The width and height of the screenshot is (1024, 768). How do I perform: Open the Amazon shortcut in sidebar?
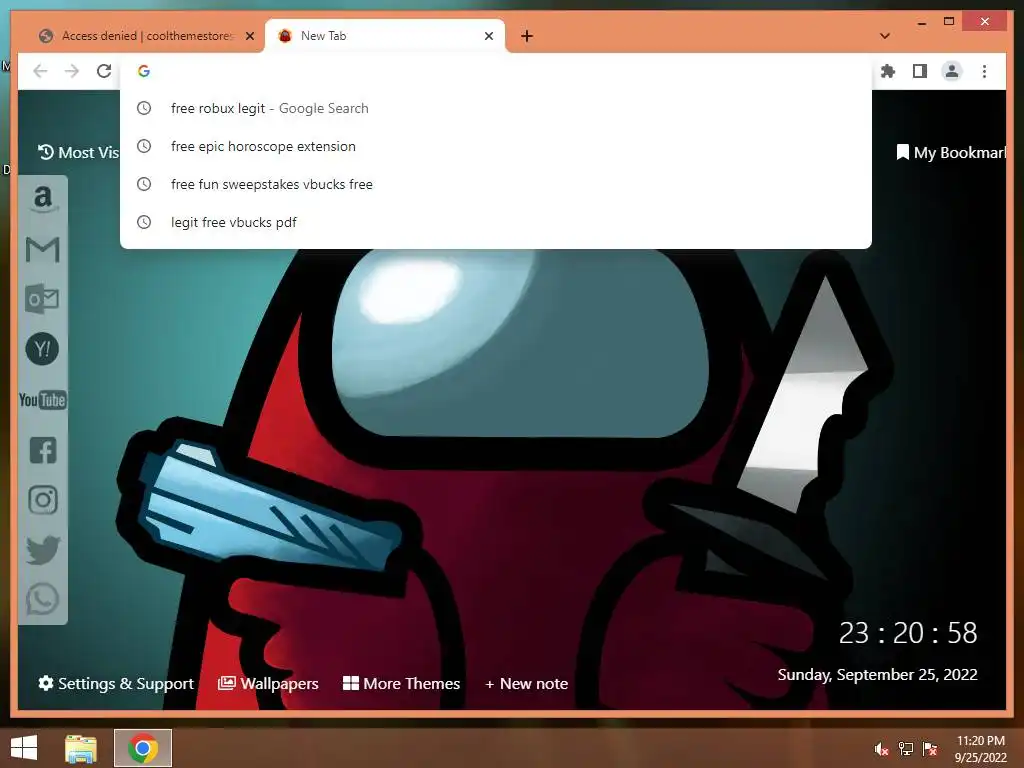coord(43,199)
